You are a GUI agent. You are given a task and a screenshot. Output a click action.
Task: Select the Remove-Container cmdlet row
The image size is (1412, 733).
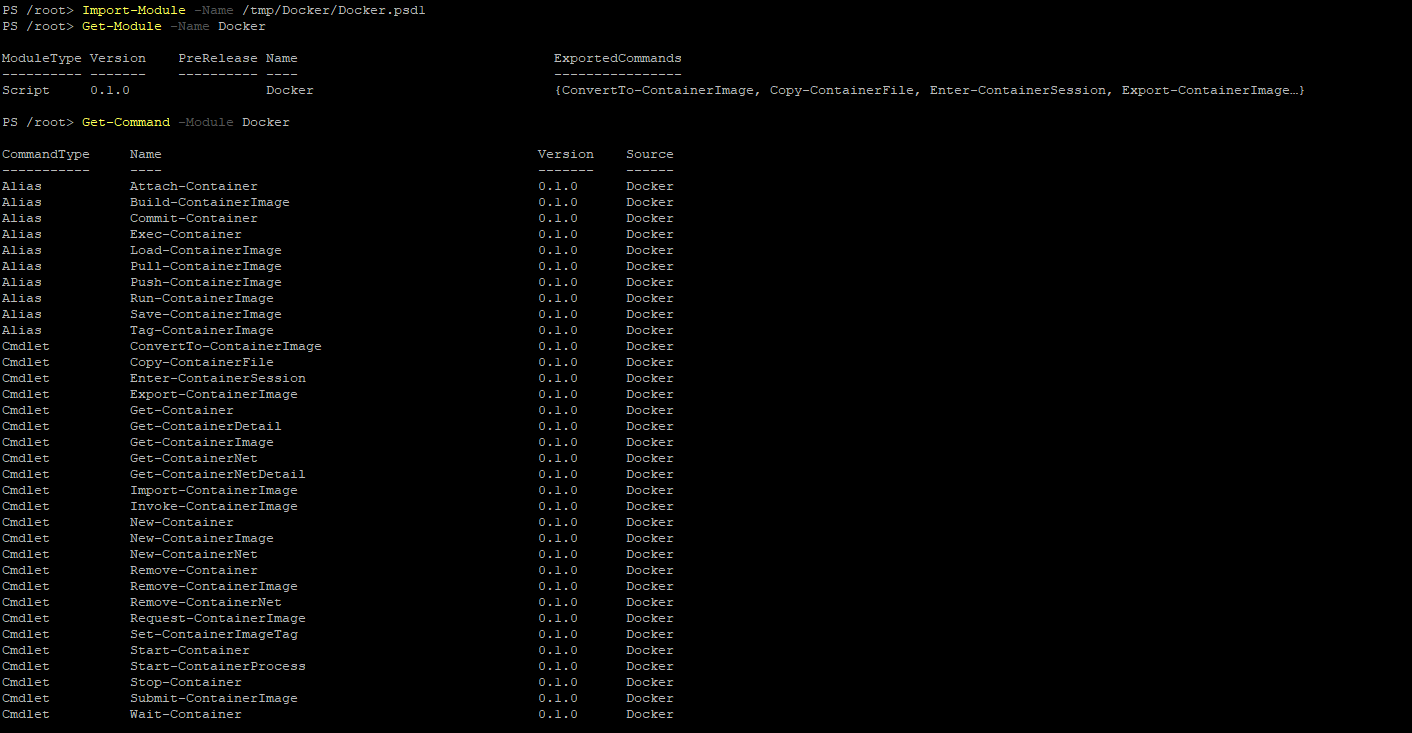pyautogui.click(x=193, y=569)
